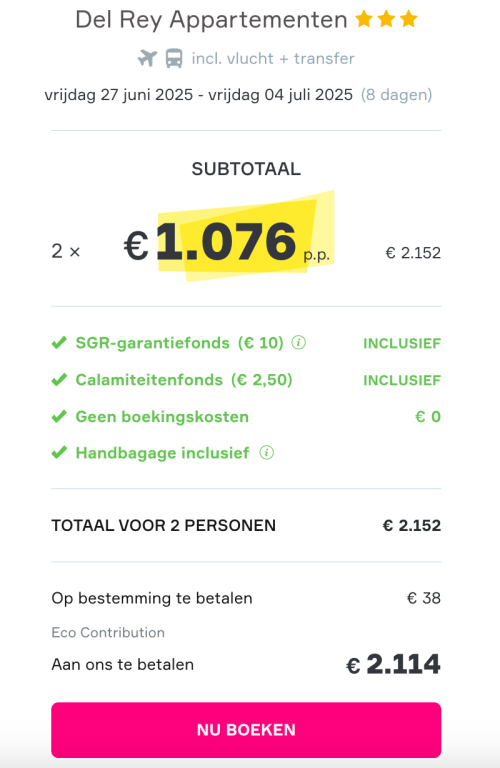Image resolution: width=500 pixels, height=768 pixels.
Task: Click the highlighted € 1.076 p.p. price
Action: tap(227, 242)
